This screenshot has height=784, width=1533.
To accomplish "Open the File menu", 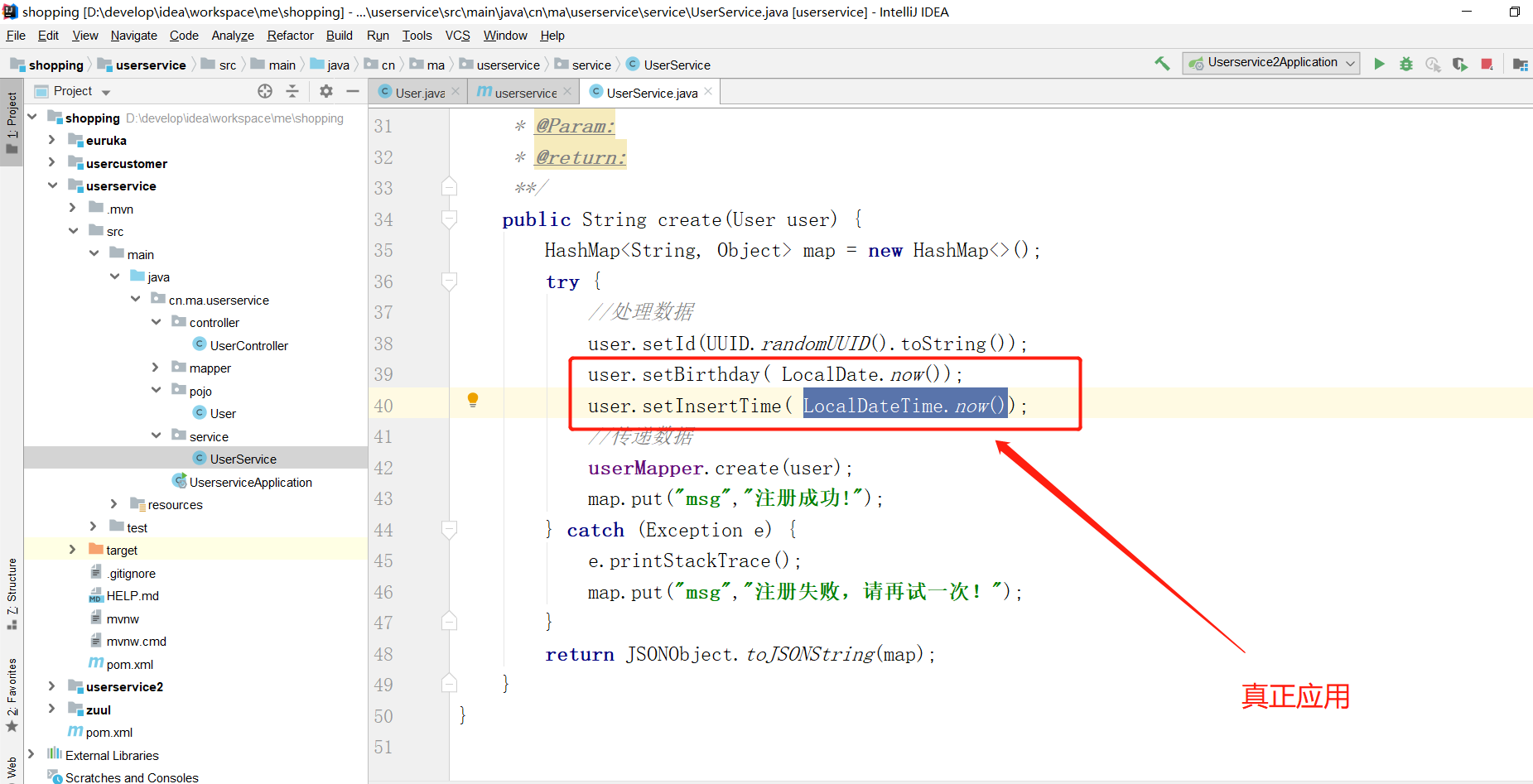I will (x=16, y=36).
